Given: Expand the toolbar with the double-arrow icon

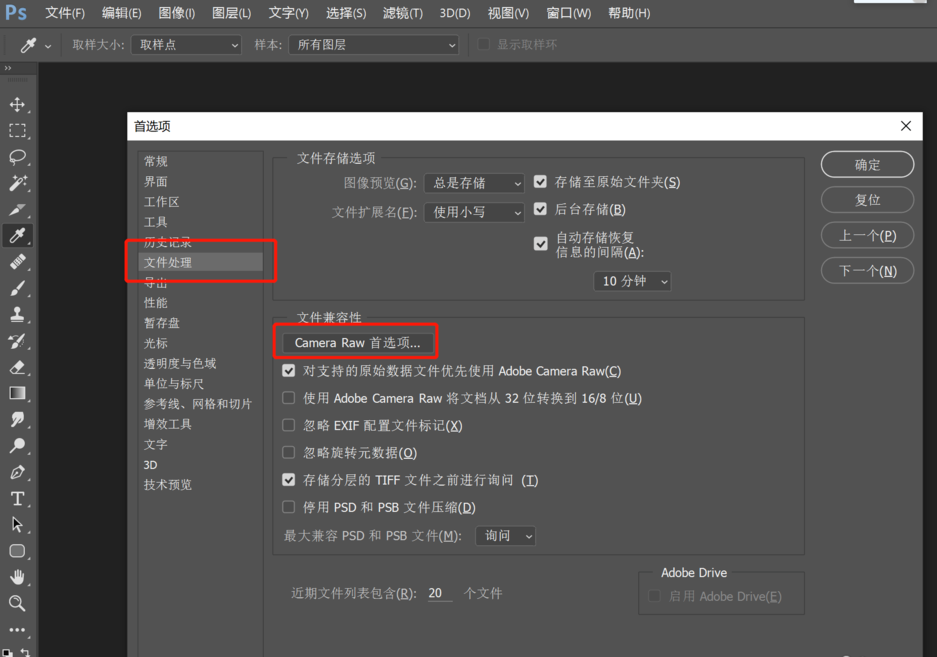Looking at the screenshot, I should click(8, 68).
